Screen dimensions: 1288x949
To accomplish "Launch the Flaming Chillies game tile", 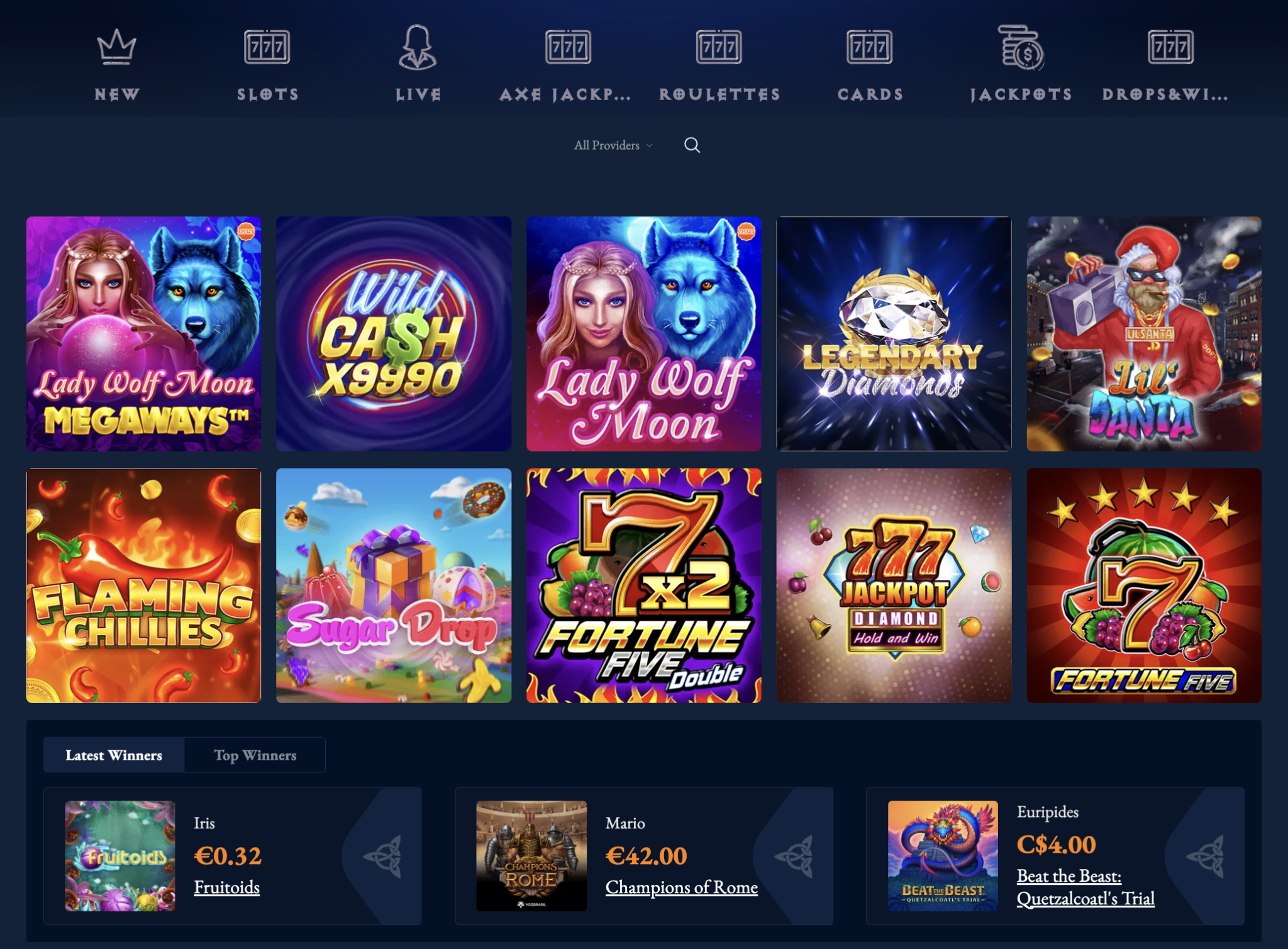I will click(143, 585).
